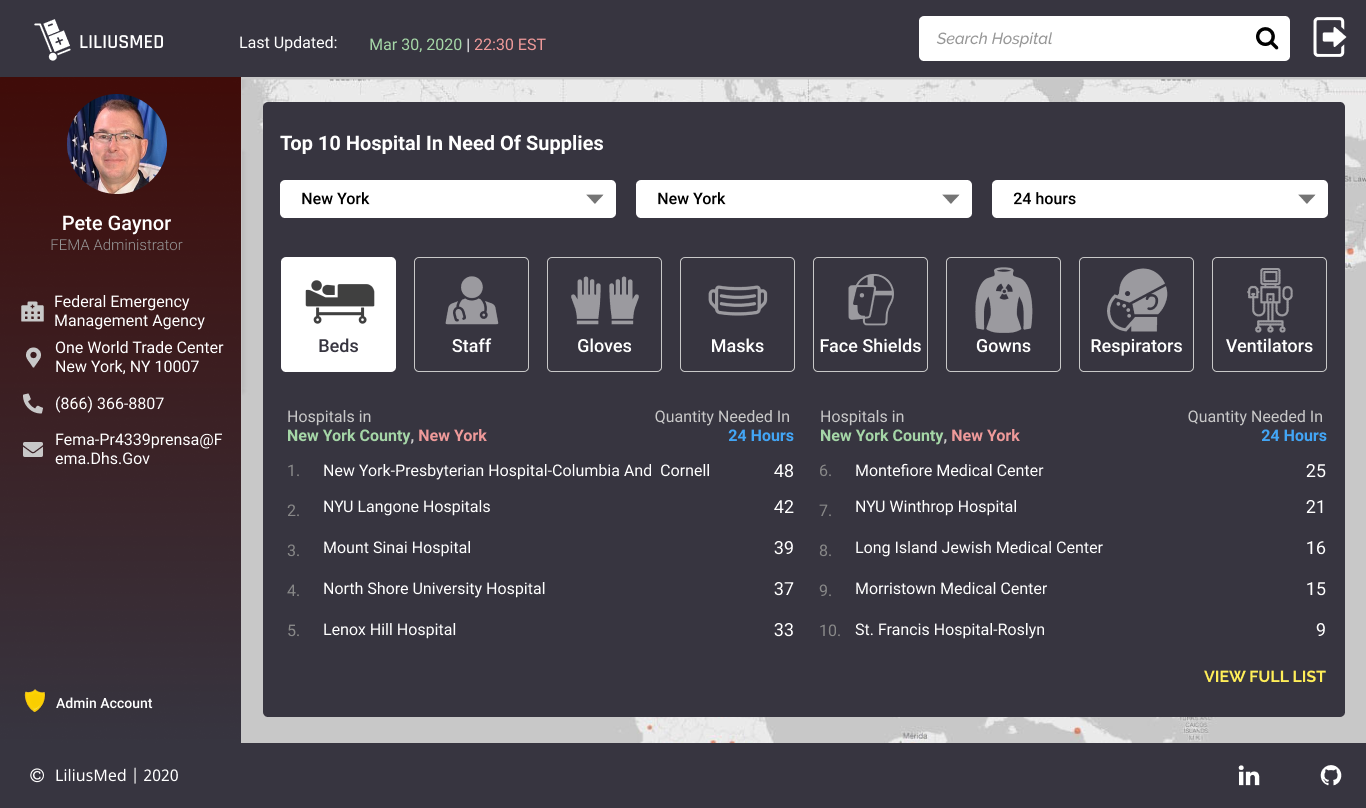Image resolution: width=1366 pixels, height=808 pixels.
Task: Click the NYU Langone Hospitals row
Action: (540, 507)
